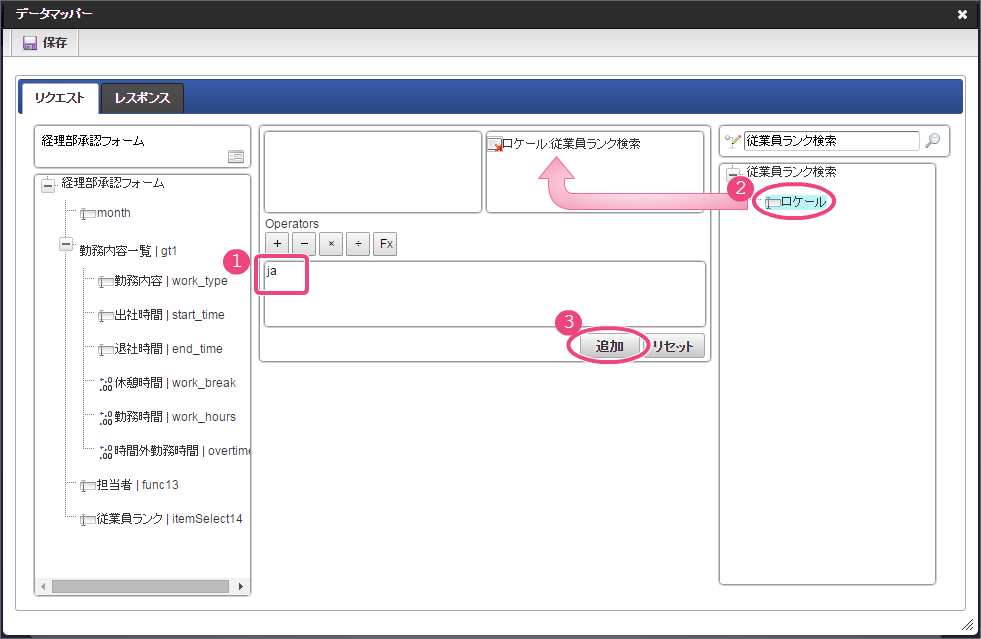Close the データマッパー dialog
Viewport: 981px width, 639px height.
[x=962, y=14]
